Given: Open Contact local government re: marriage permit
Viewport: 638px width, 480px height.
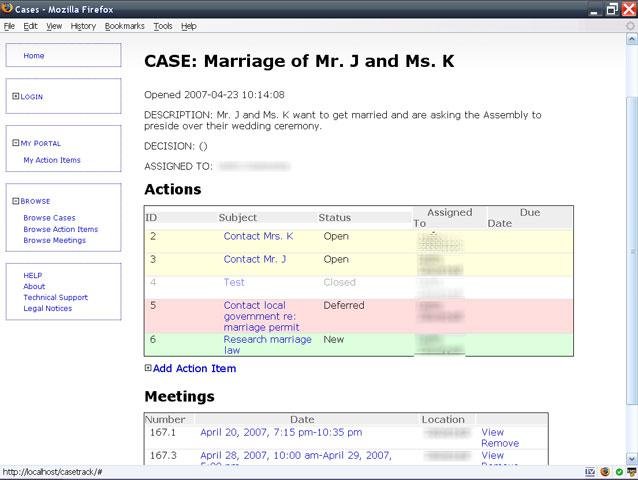Looking at the screenshot, I should [261, 316].
